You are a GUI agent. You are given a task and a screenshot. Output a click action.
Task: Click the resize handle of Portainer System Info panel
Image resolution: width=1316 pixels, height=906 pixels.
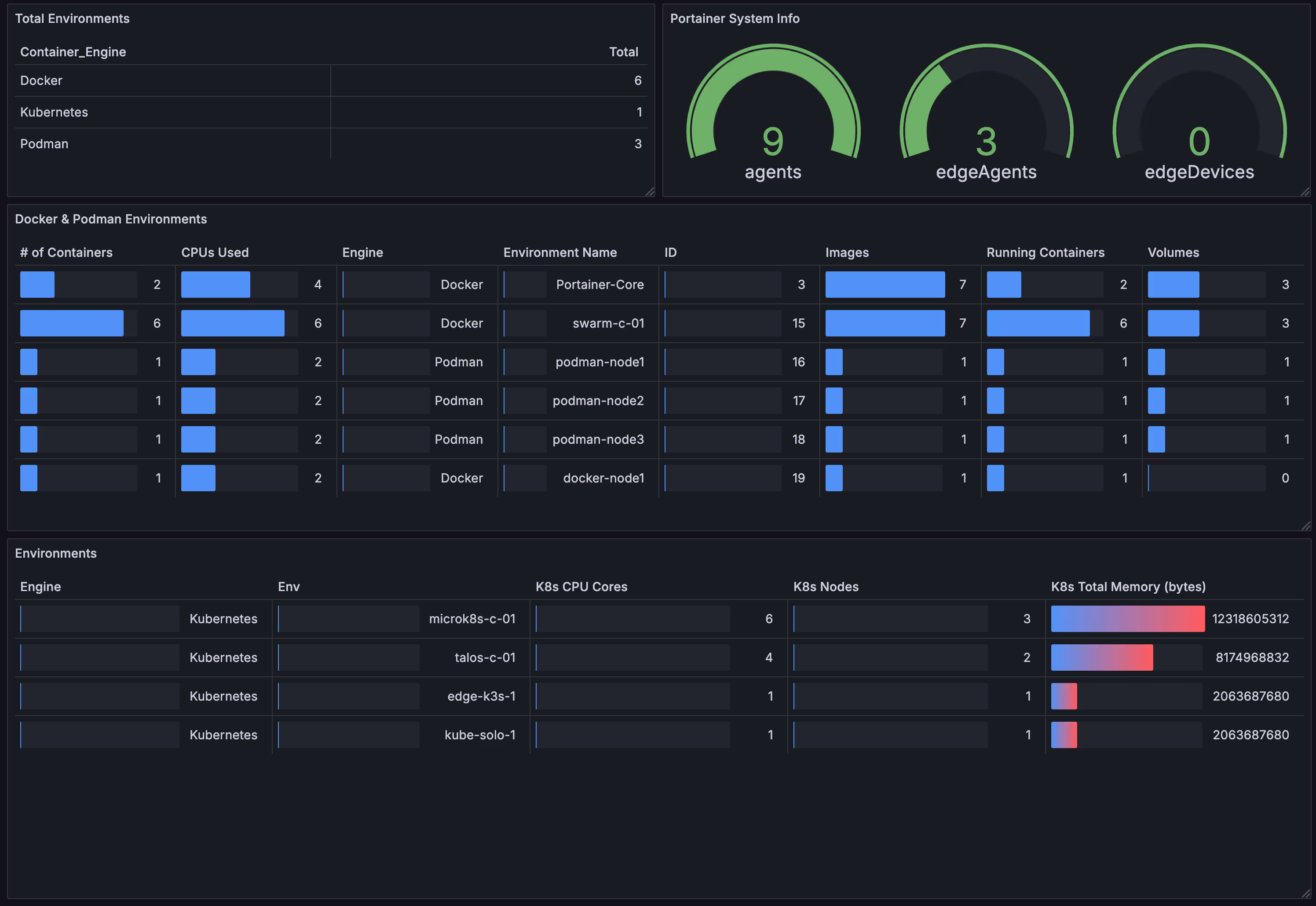click(x=1305, y=192)
